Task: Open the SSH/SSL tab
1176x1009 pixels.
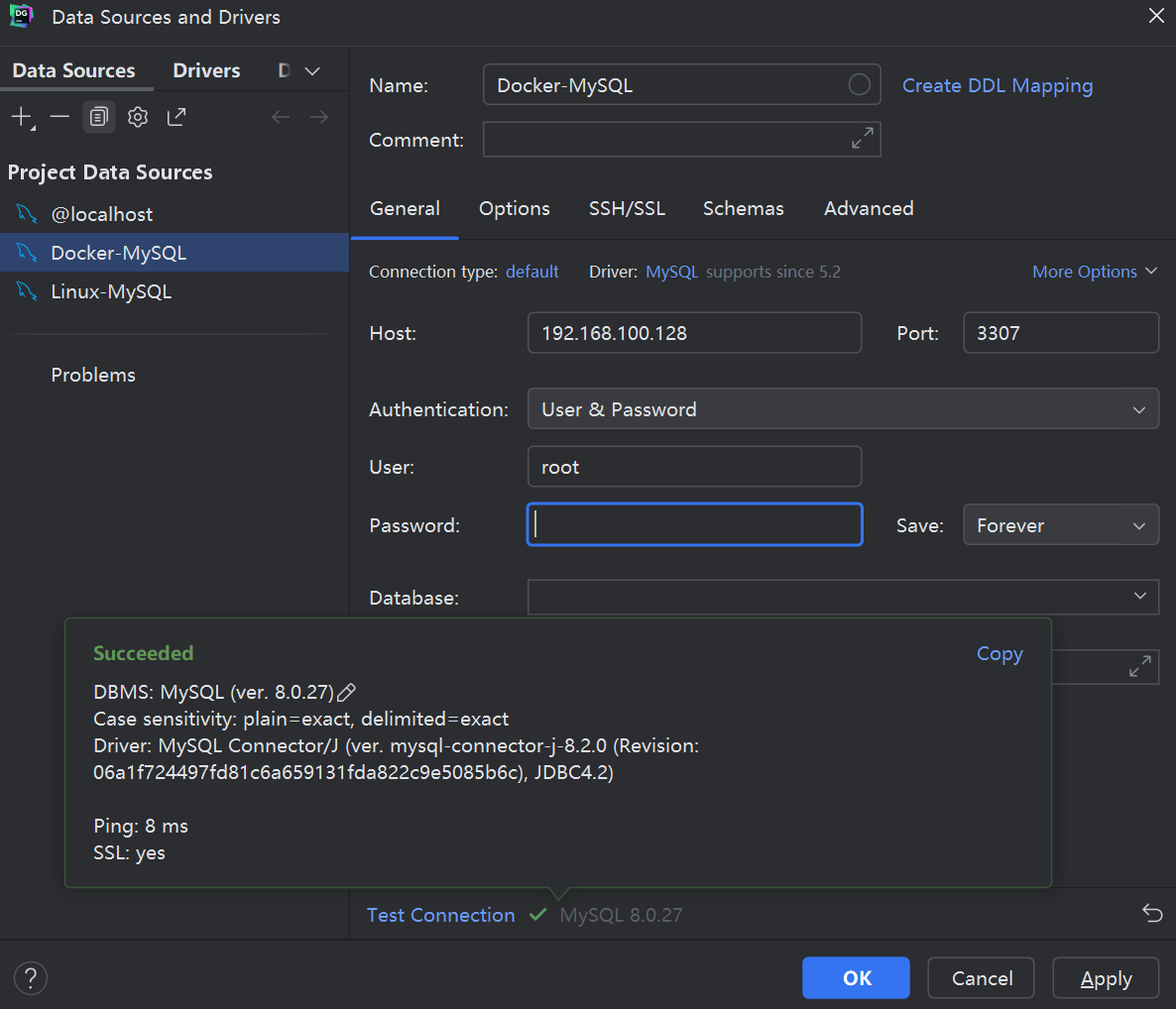Action: click(x=627, y=208)
